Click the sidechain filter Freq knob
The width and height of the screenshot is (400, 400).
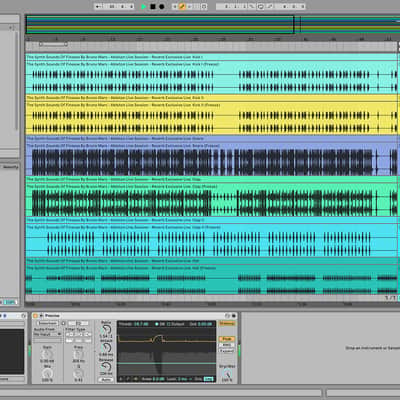pos(78,354)
